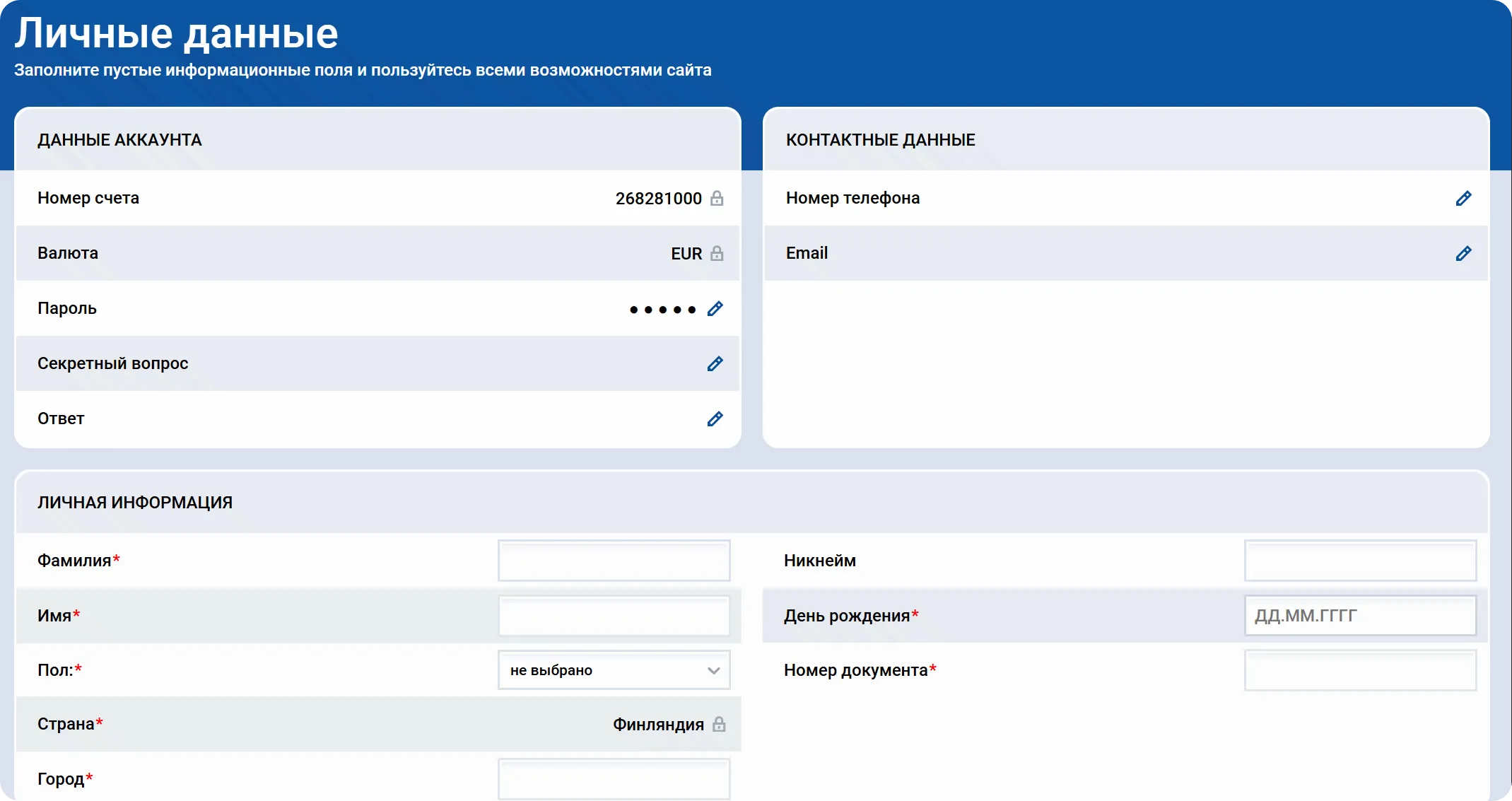Select the Город input field
Image resolution: width=1512 pixels, height=801 pixels.
pyautogui.click(x=614, y=778)
